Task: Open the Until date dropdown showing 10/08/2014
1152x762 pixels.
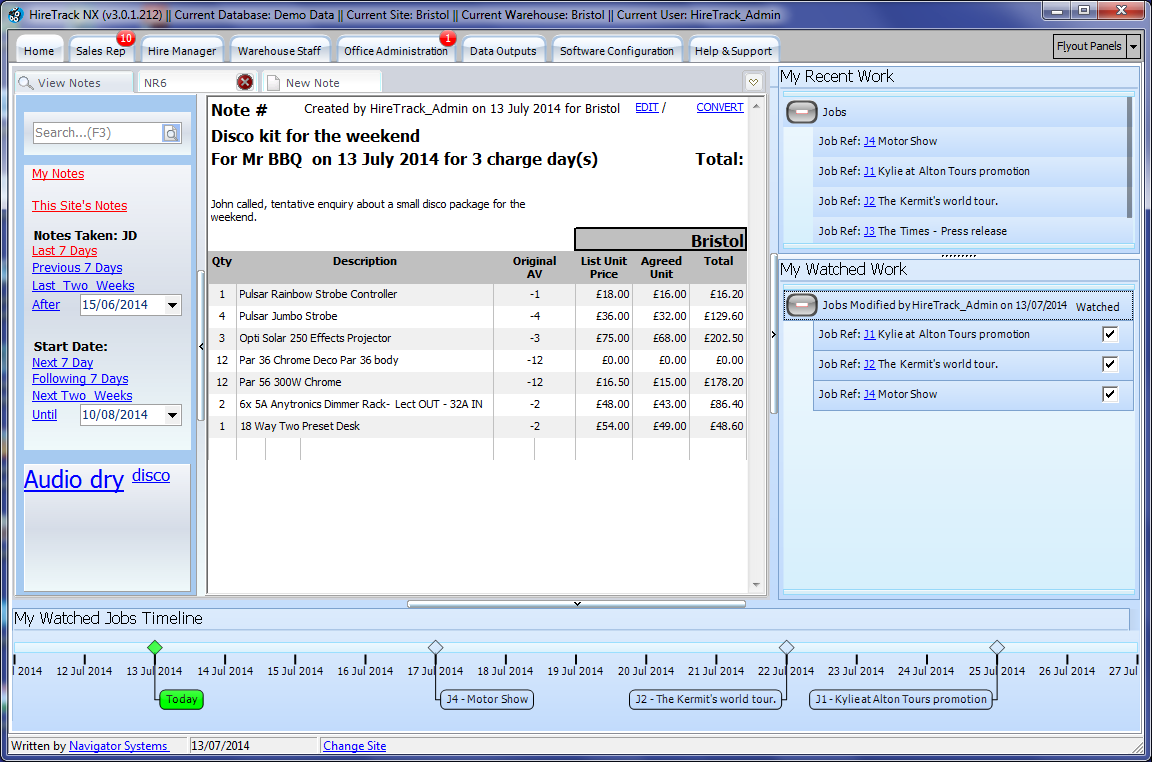Action: coord(172,415)
